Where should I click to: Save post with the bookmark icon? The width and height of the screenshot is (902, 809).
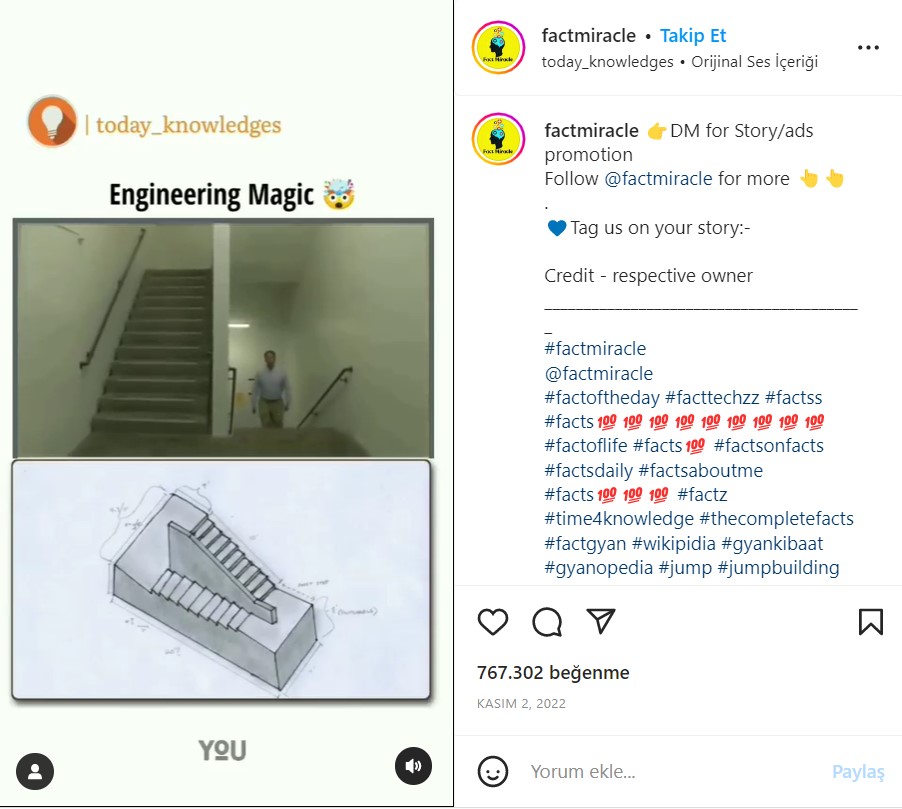coord(870,621)
